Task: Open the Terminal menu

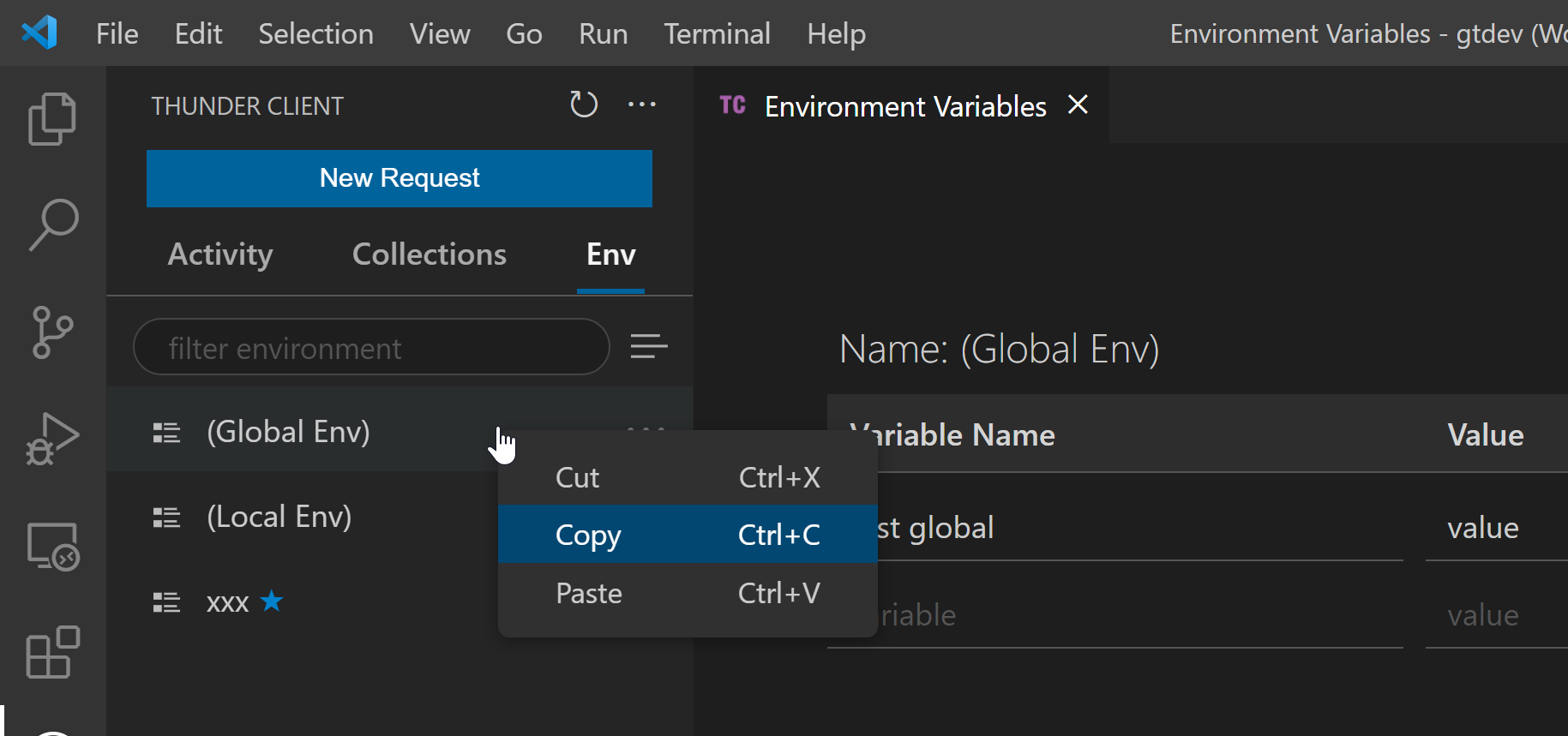Action: point(717,33)
